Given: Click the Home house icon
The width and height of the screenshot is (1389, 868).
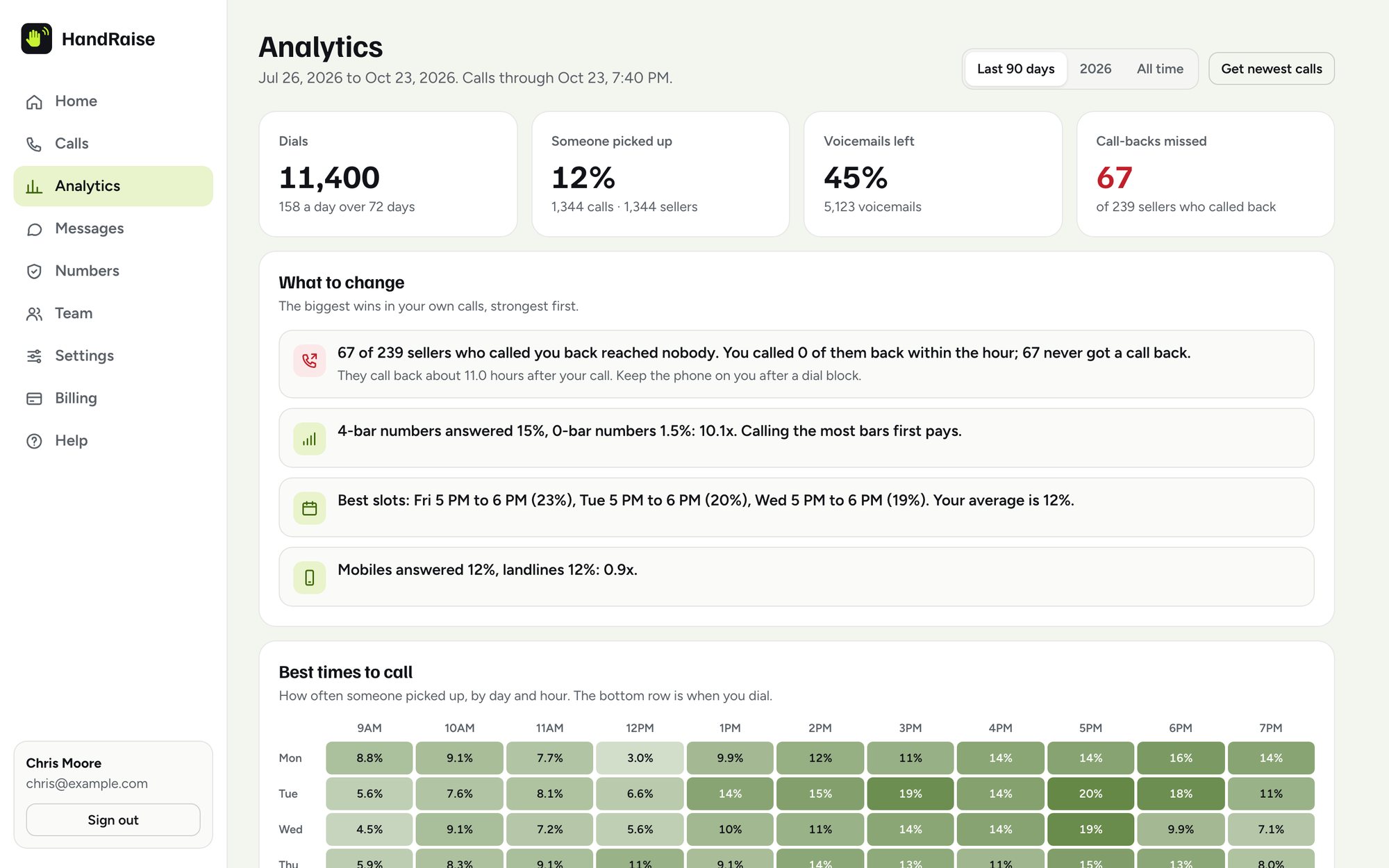Looking at the screenshot, I should (x=34, y=101).
